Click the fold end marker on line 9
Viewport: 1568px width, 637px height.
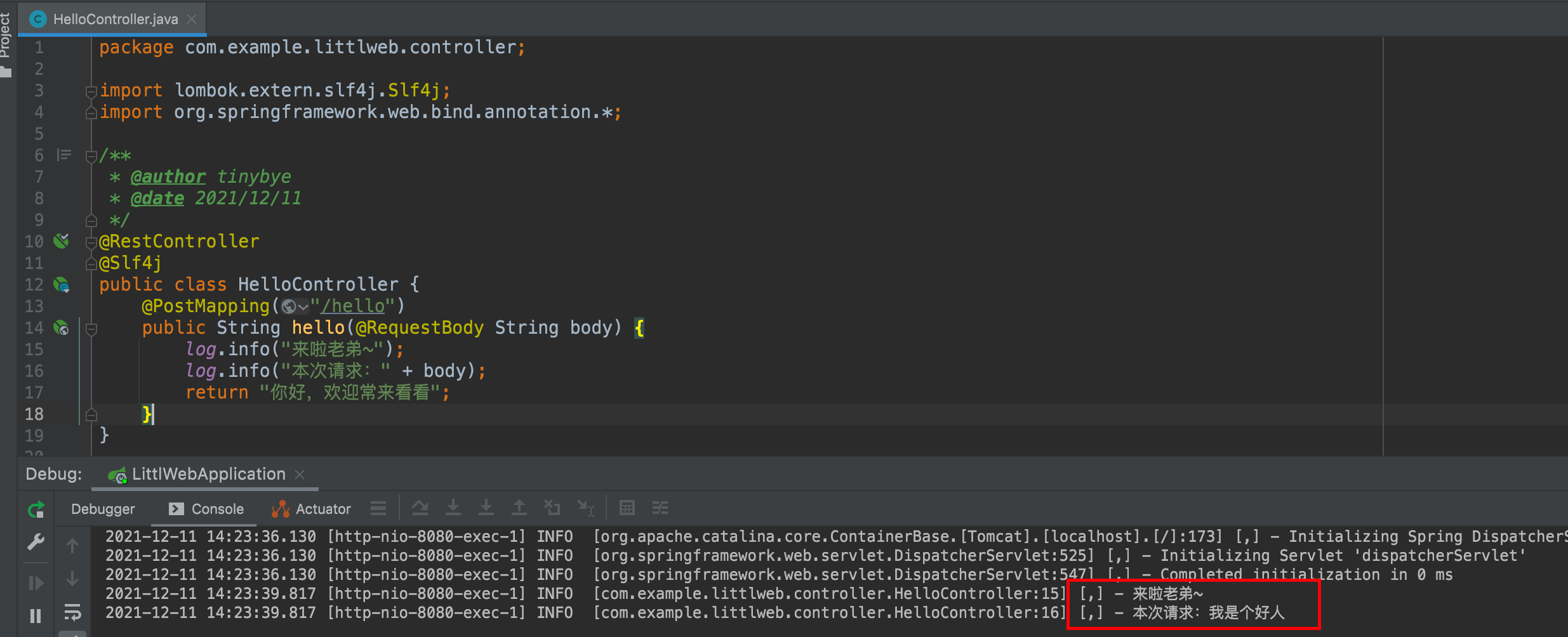[x=91, y=220]
